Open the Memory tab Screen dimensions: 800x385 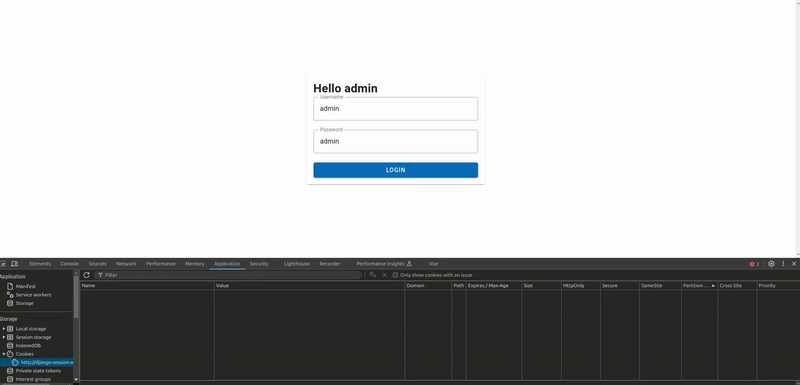coord(194,264)
